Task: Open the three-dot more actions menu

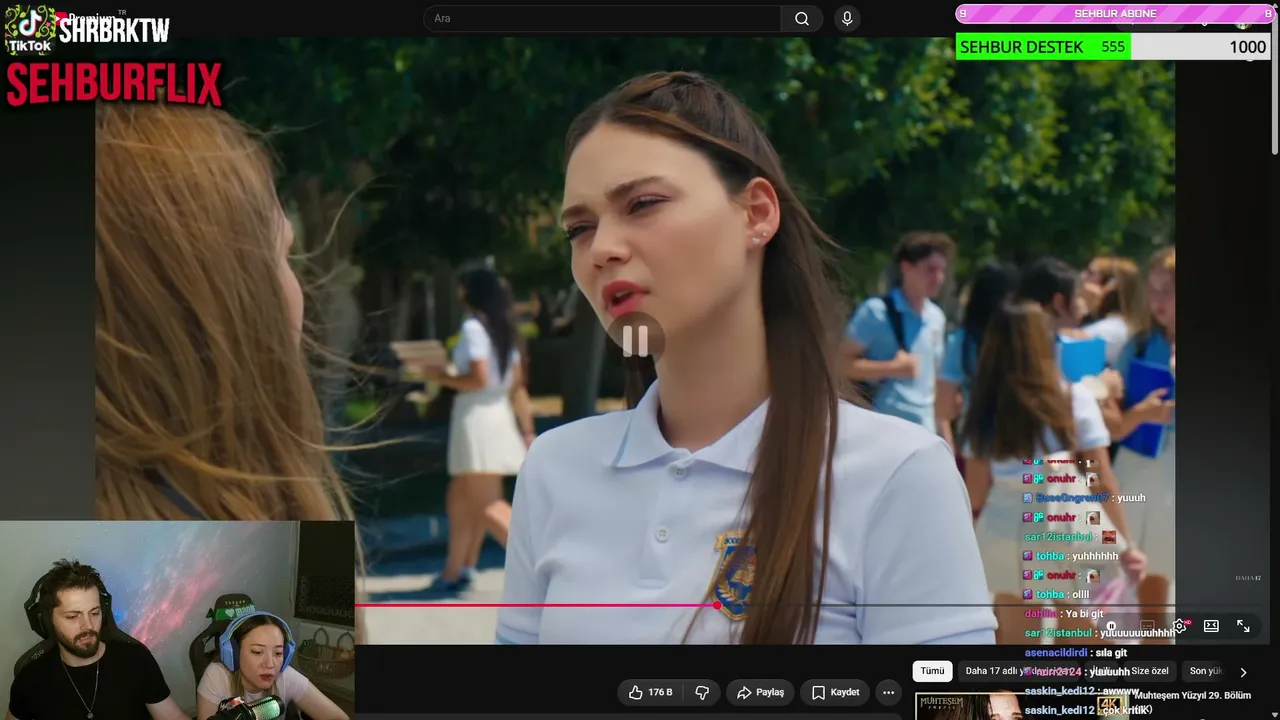Action: coord(888,692)
